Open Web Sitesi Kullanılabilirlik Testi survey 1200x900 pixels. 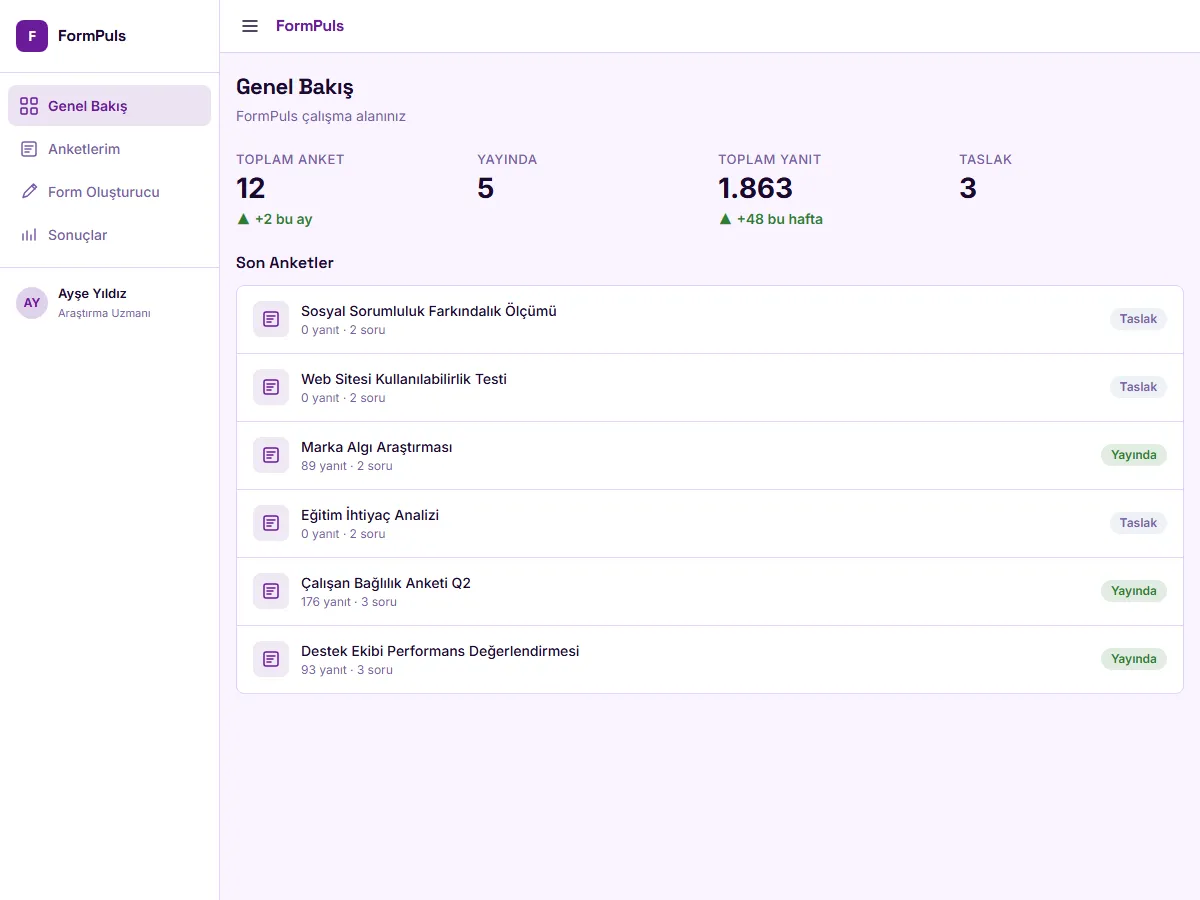[710, 387]
